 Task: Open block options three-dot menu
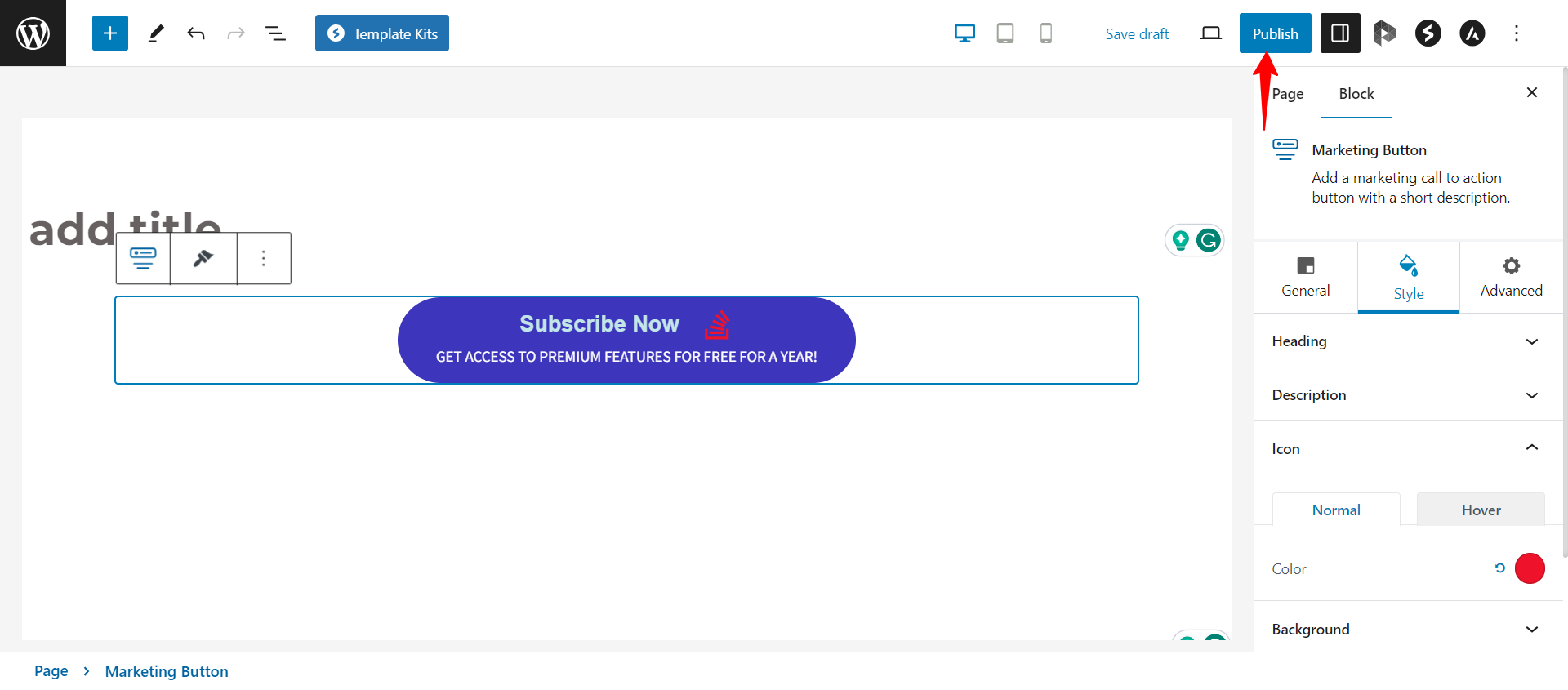click(x=263, y=258)
